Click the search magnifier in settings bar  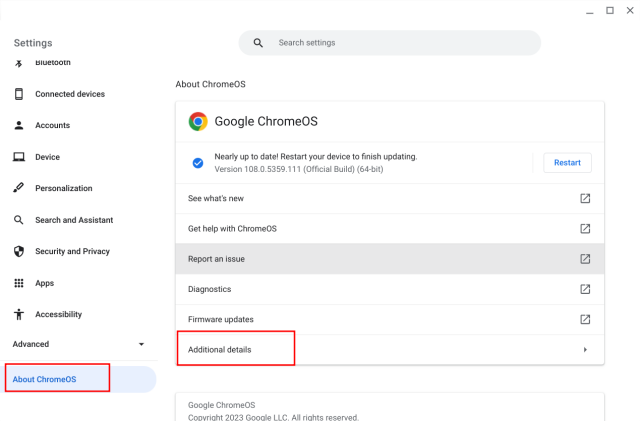258,43
